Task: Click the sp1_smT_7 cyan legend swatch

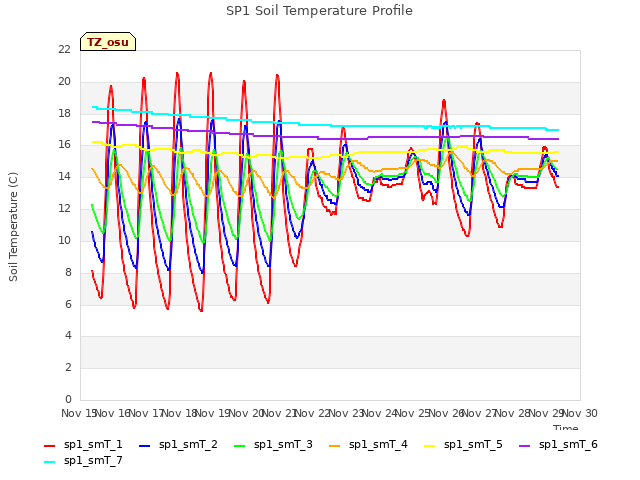Action: click(x=49, y=462)
